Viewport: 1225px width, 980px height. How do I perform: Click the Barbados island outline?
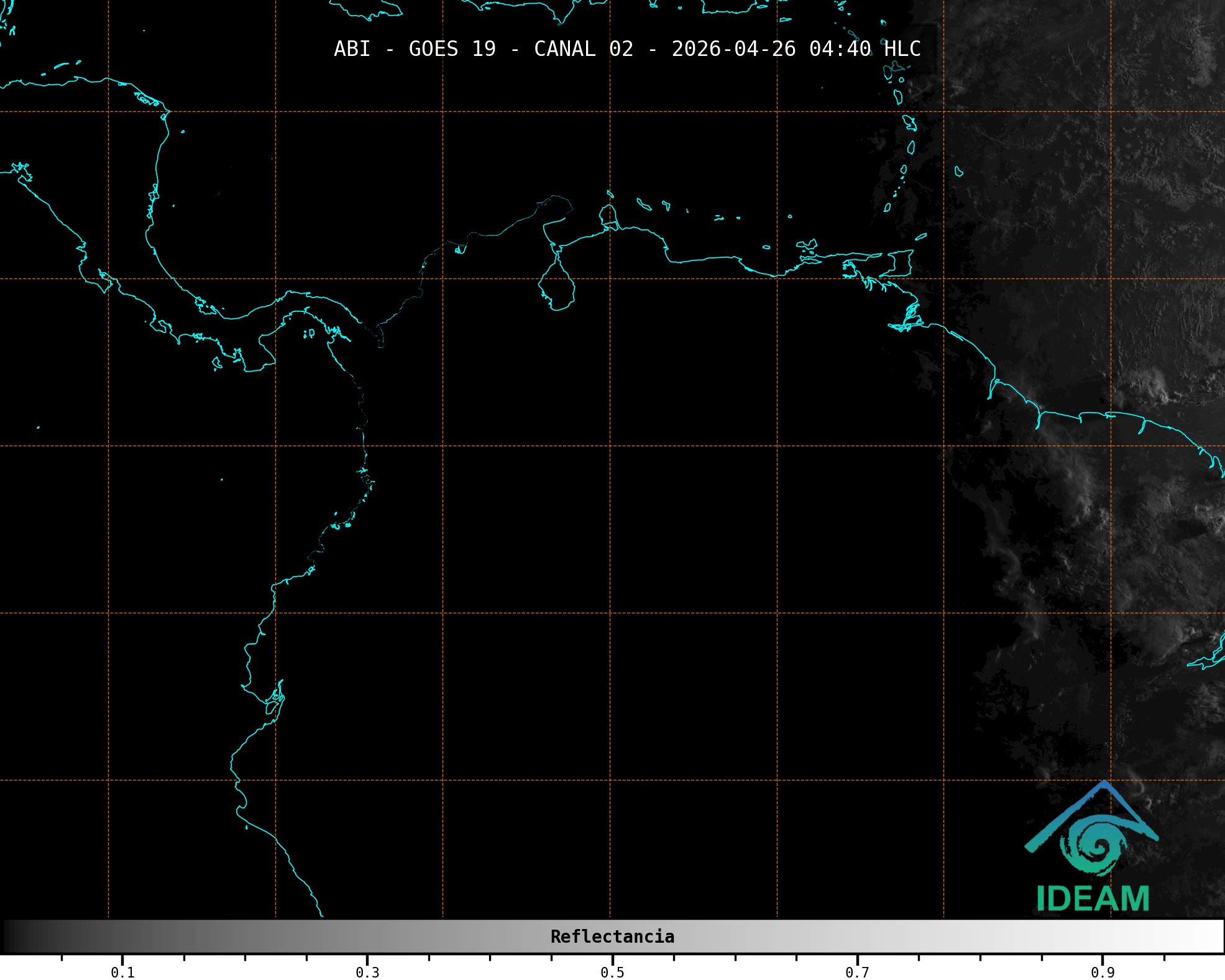click(x=959, y=172)
